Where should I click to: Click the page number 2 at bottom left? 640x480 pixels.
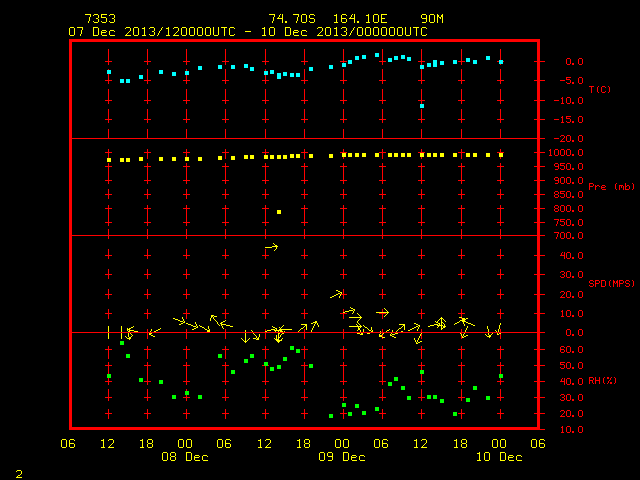pos(19,474)
